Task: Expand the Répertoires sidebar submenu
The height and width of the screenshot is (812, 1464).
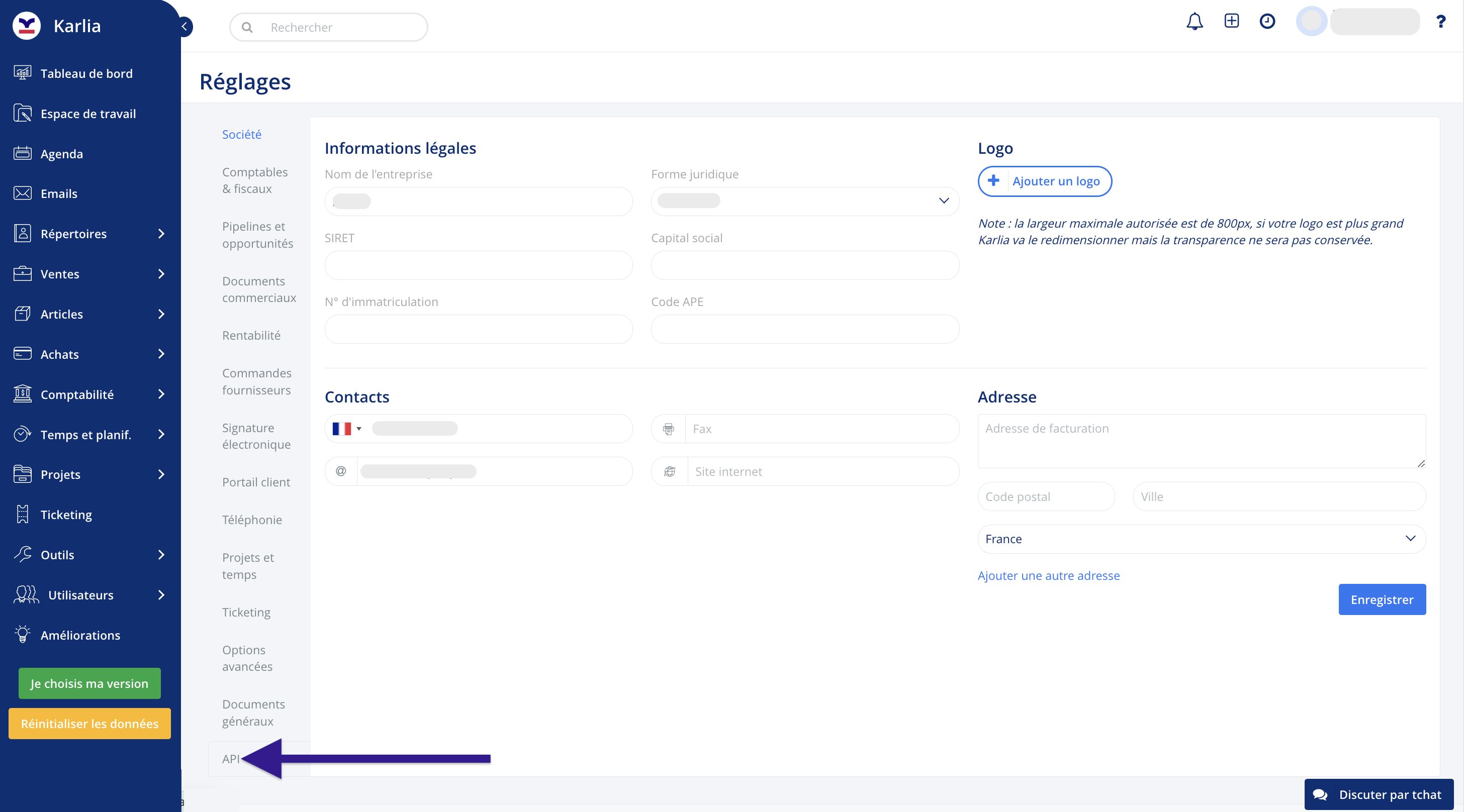Action: click(161, 234)
